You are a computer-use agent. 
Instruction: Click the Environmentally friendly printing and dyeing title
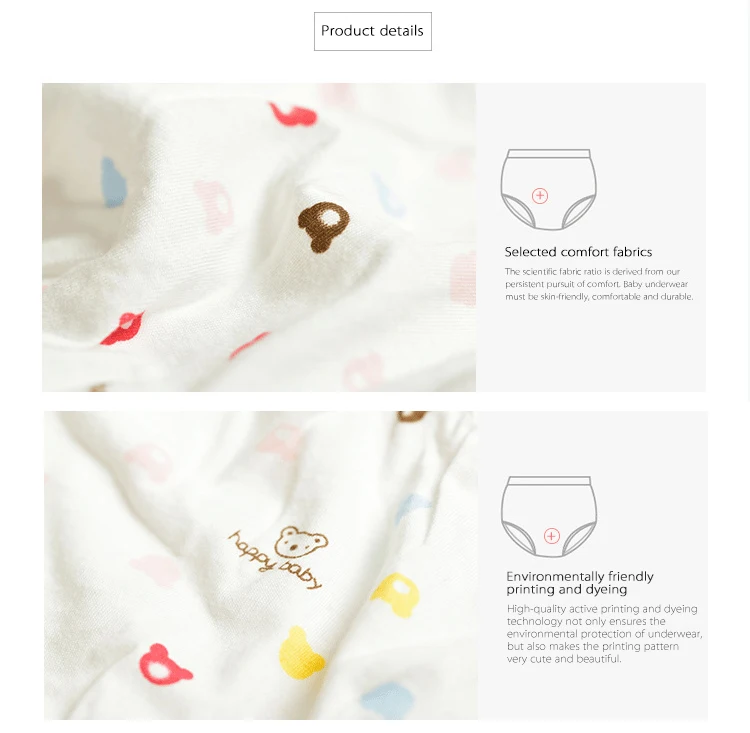pos(580,582)
